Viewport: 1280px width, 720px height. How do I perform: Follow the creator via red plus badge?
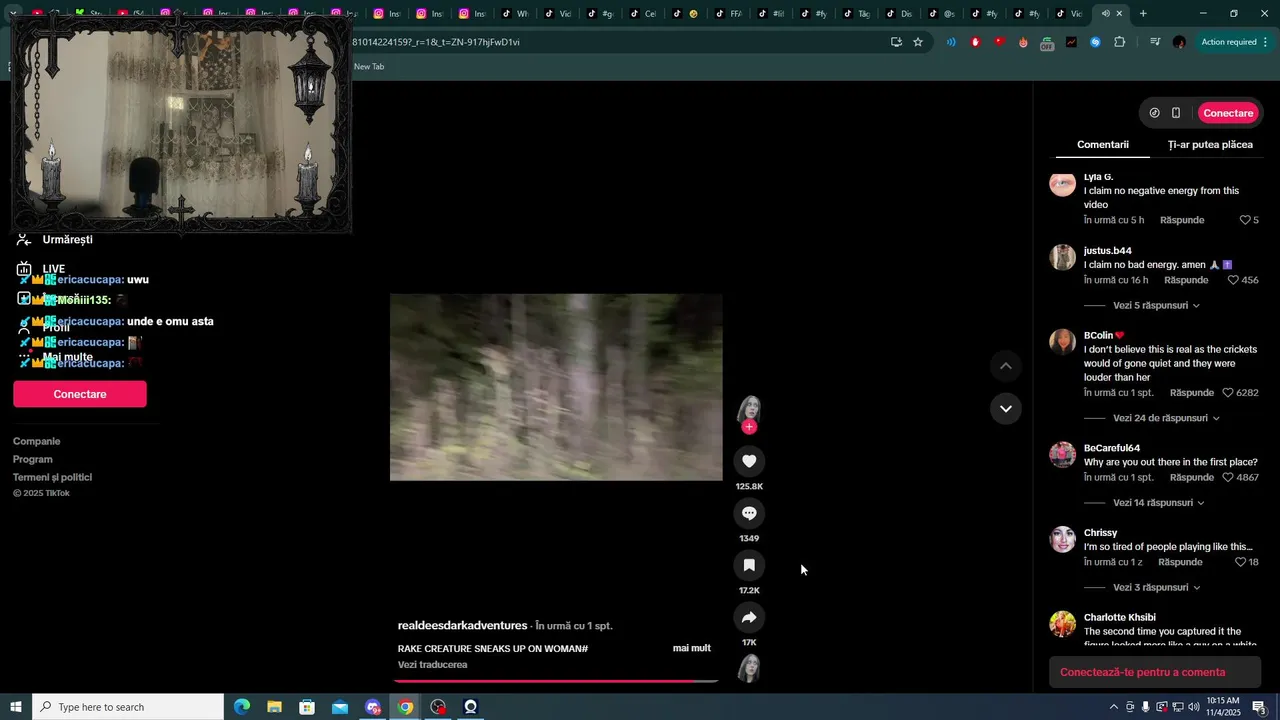(x=749, y=427)
